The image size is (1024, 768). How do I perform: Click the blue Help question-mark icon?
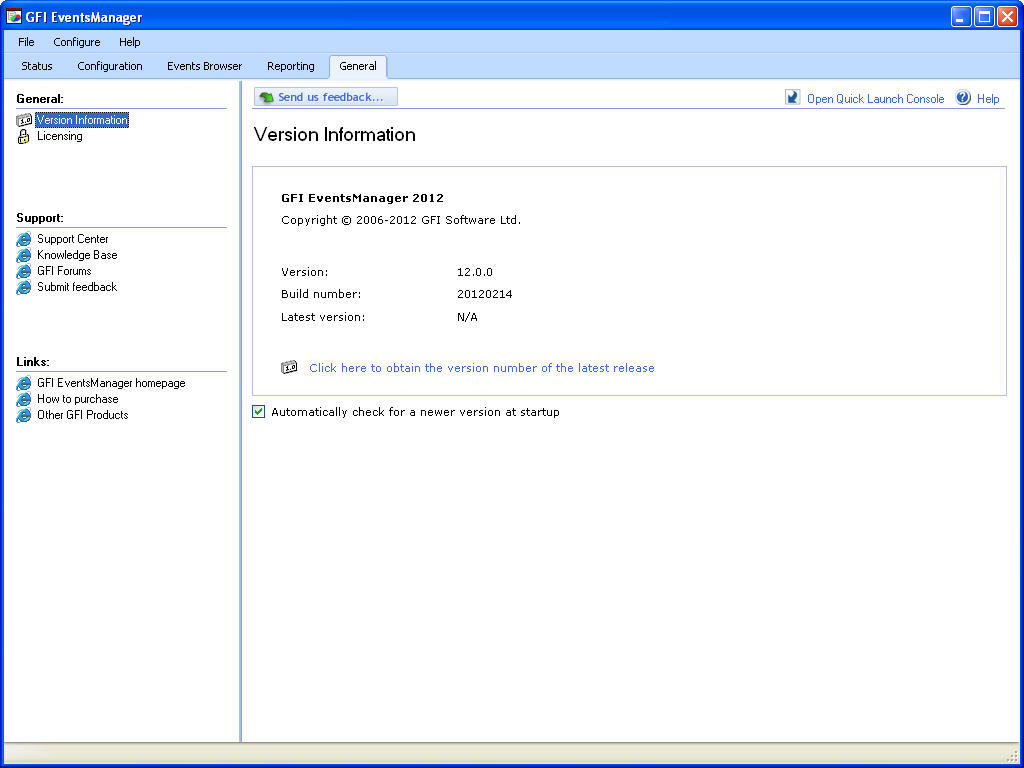pos(963,98)
